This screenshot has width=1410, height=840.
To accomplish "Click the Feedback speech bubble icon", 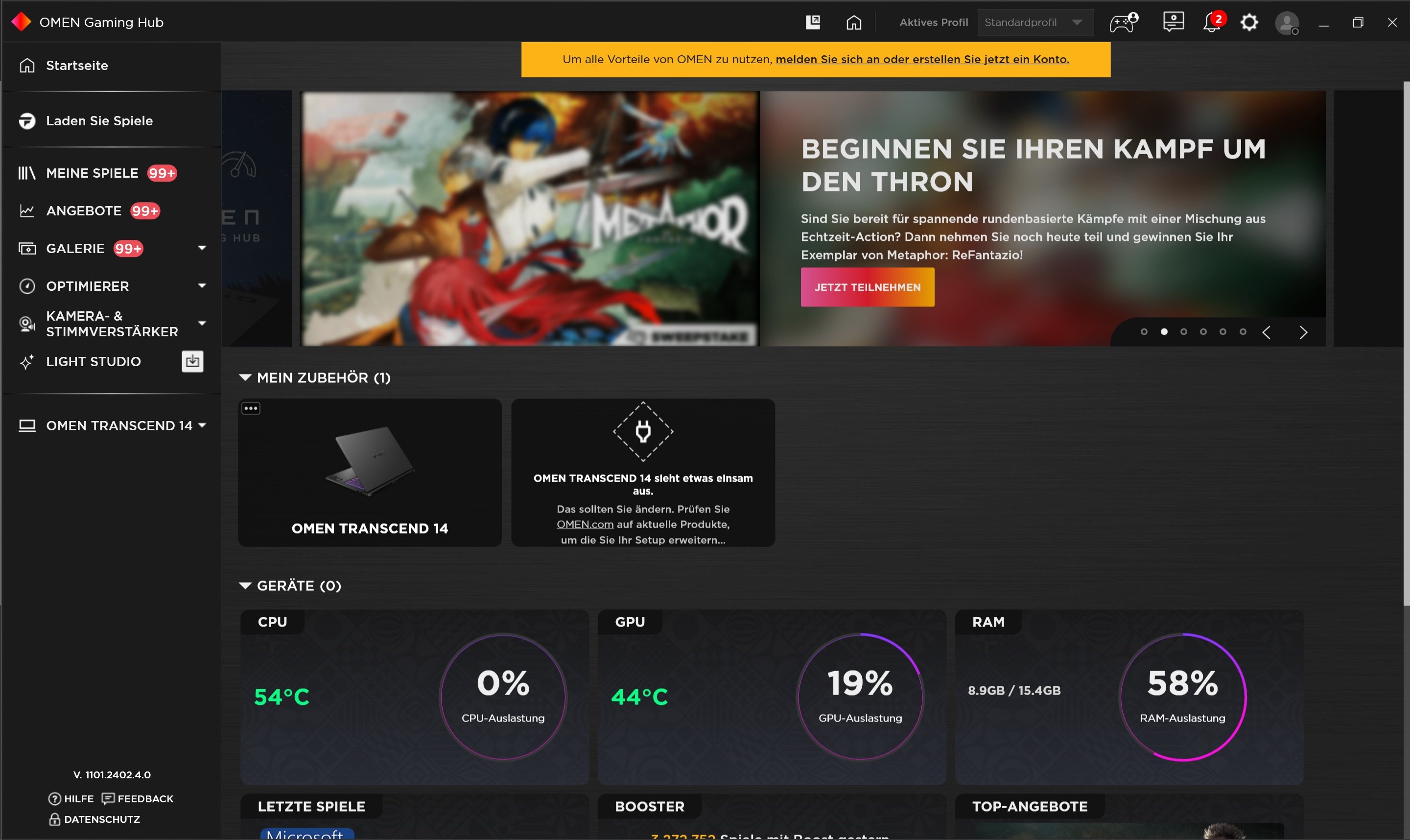I will click(x=108, y=799).
